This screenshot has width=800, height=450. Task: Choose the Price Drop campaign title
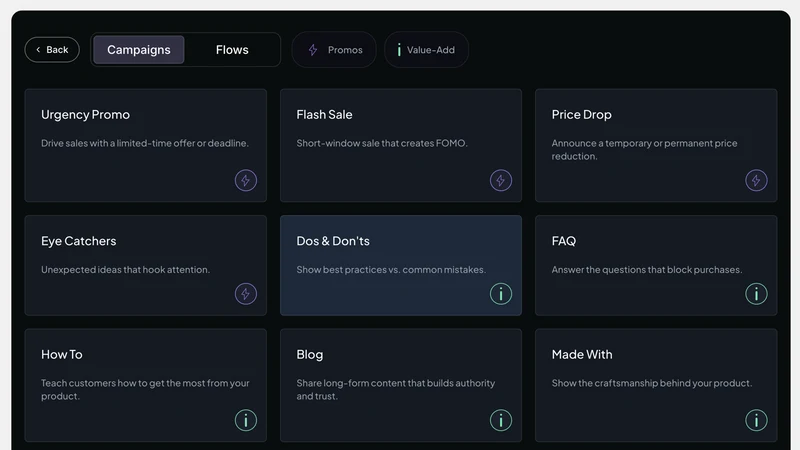click(581, 115)
